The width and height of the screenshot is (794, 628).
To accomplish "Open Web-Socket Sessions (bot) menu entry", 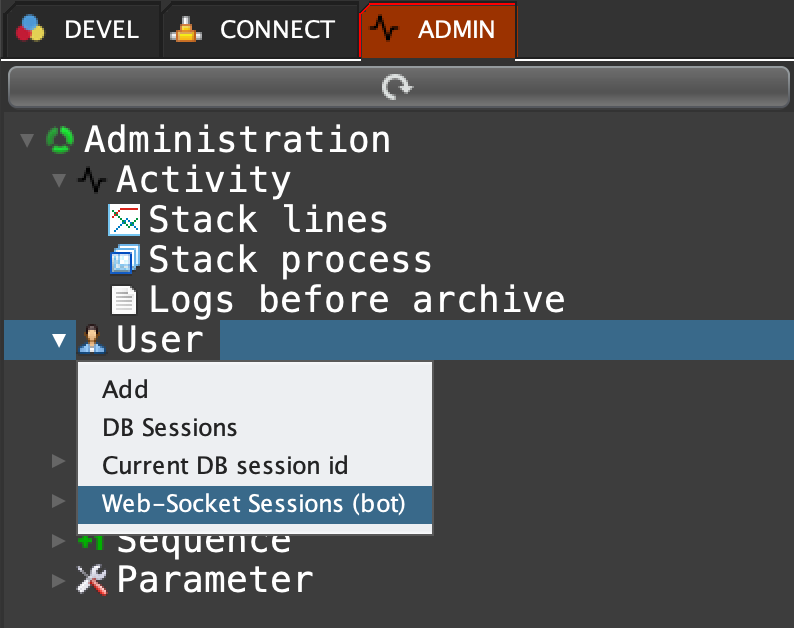I will pos(254,504).
